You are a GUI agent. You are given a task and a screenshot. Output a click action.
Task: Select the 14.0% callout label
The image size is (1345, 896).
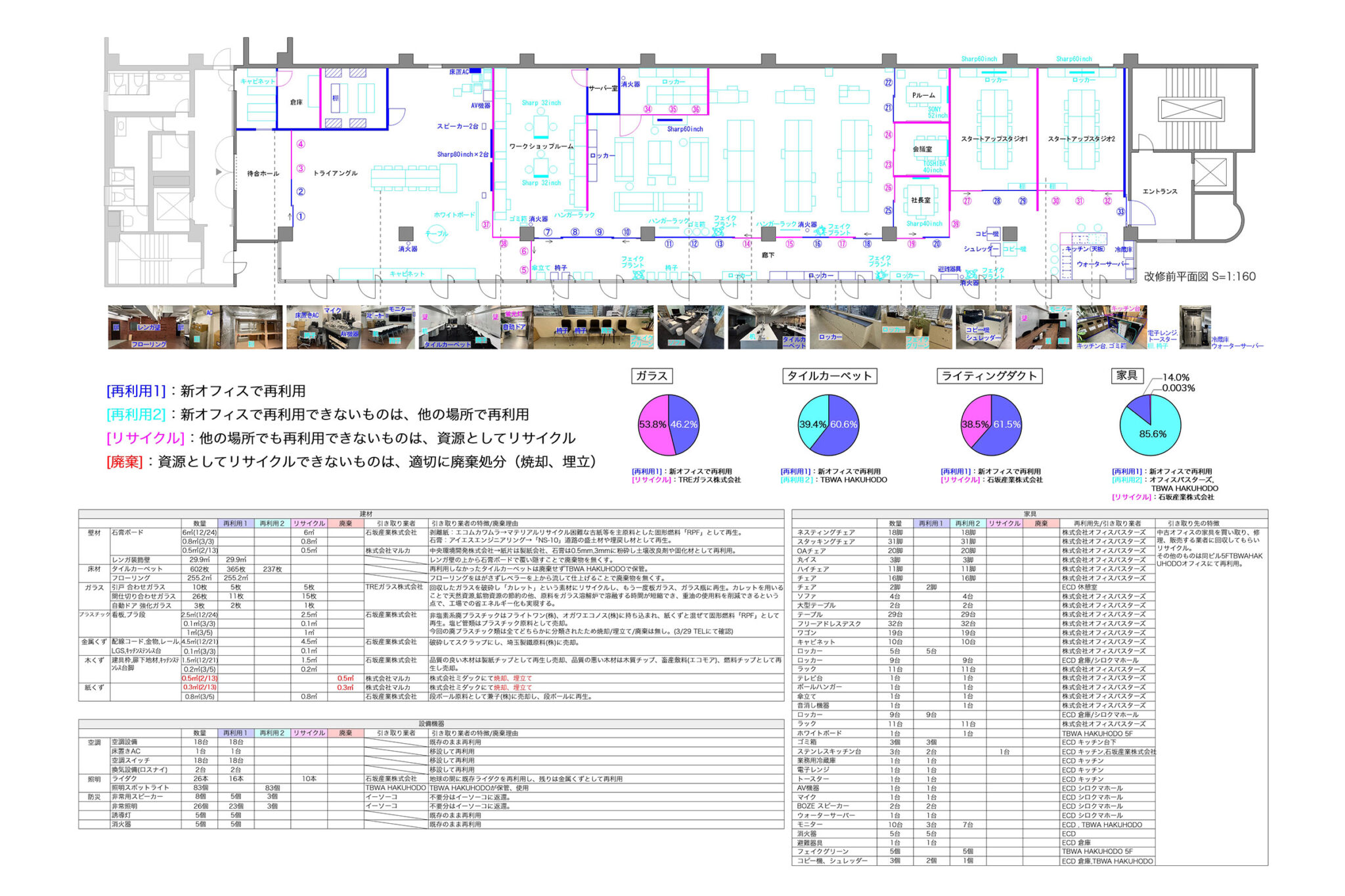[x=1176, y=377]
